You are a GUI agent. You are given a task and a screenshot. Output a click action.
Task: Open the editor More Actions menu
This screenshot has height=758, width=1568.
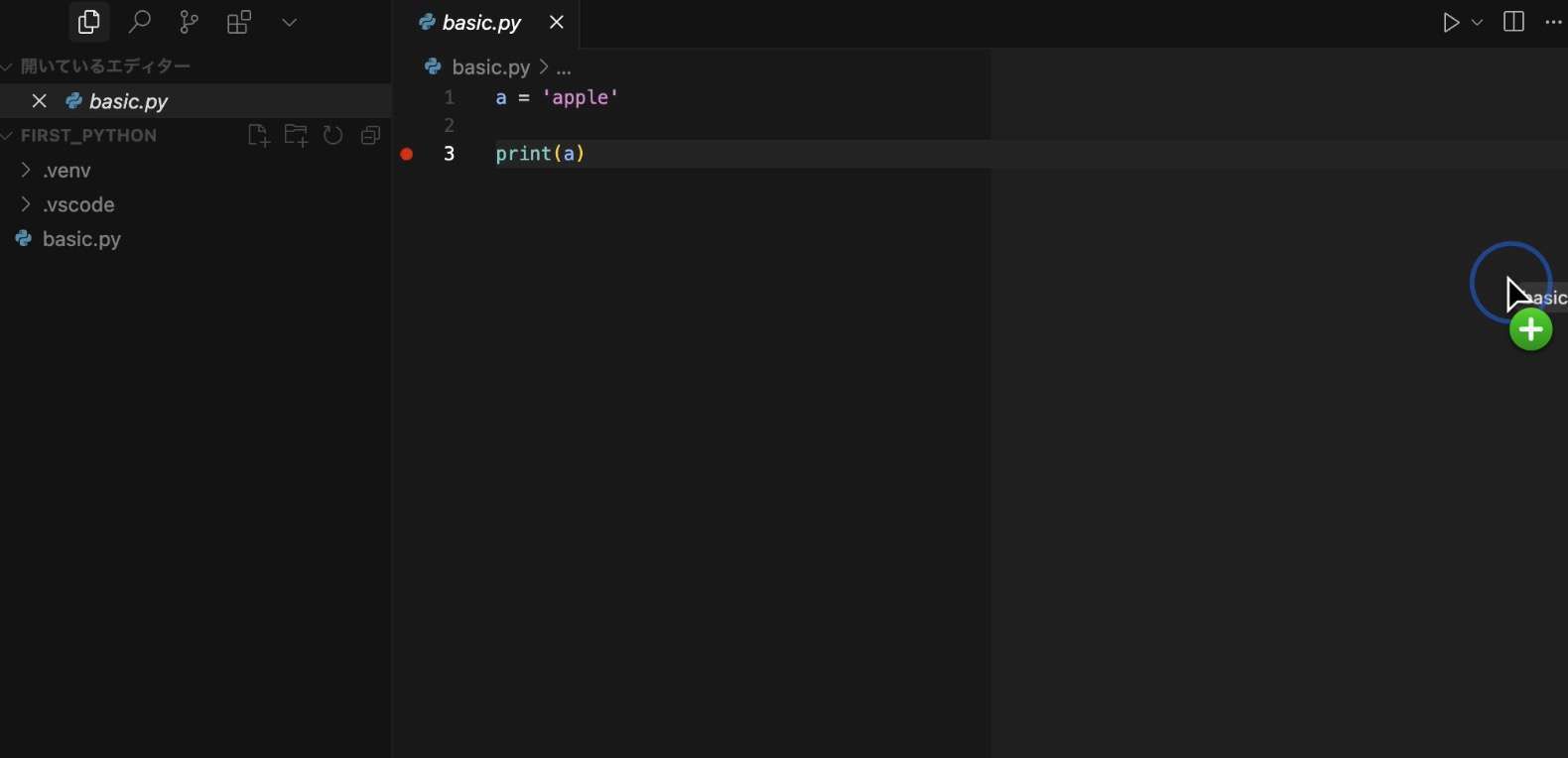point(1553,23)
